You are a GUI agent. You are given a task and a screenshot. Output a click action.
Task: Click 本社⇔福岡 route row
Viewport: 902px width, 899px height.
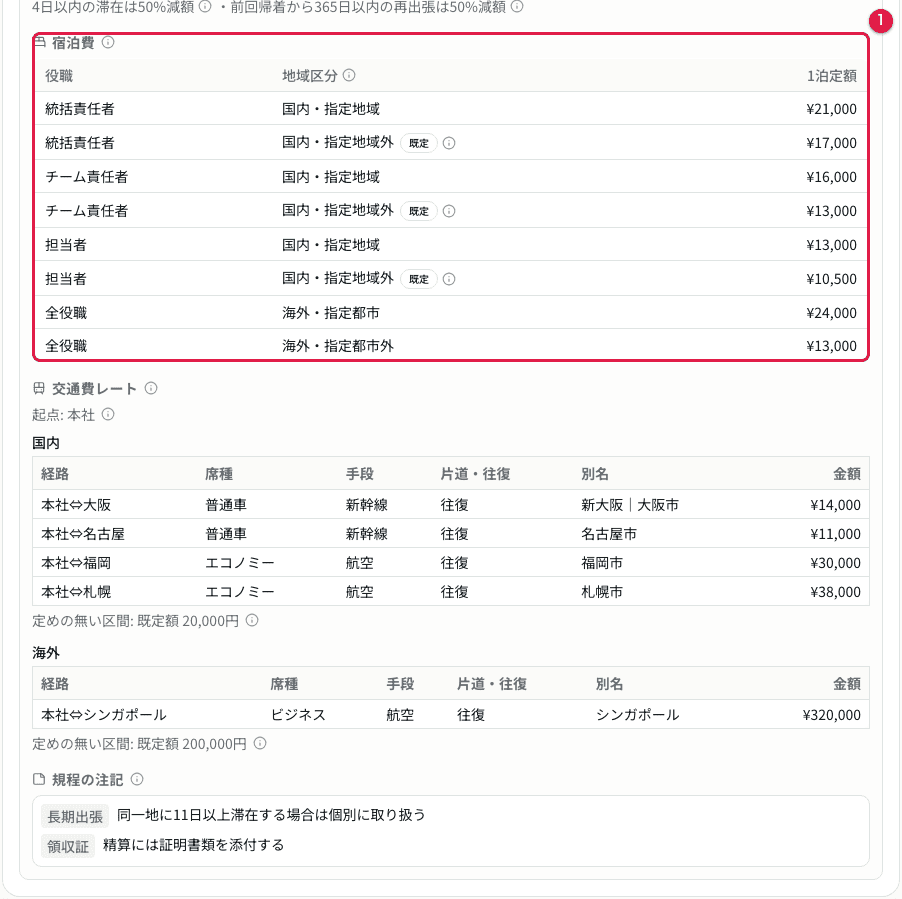(451, 563)
